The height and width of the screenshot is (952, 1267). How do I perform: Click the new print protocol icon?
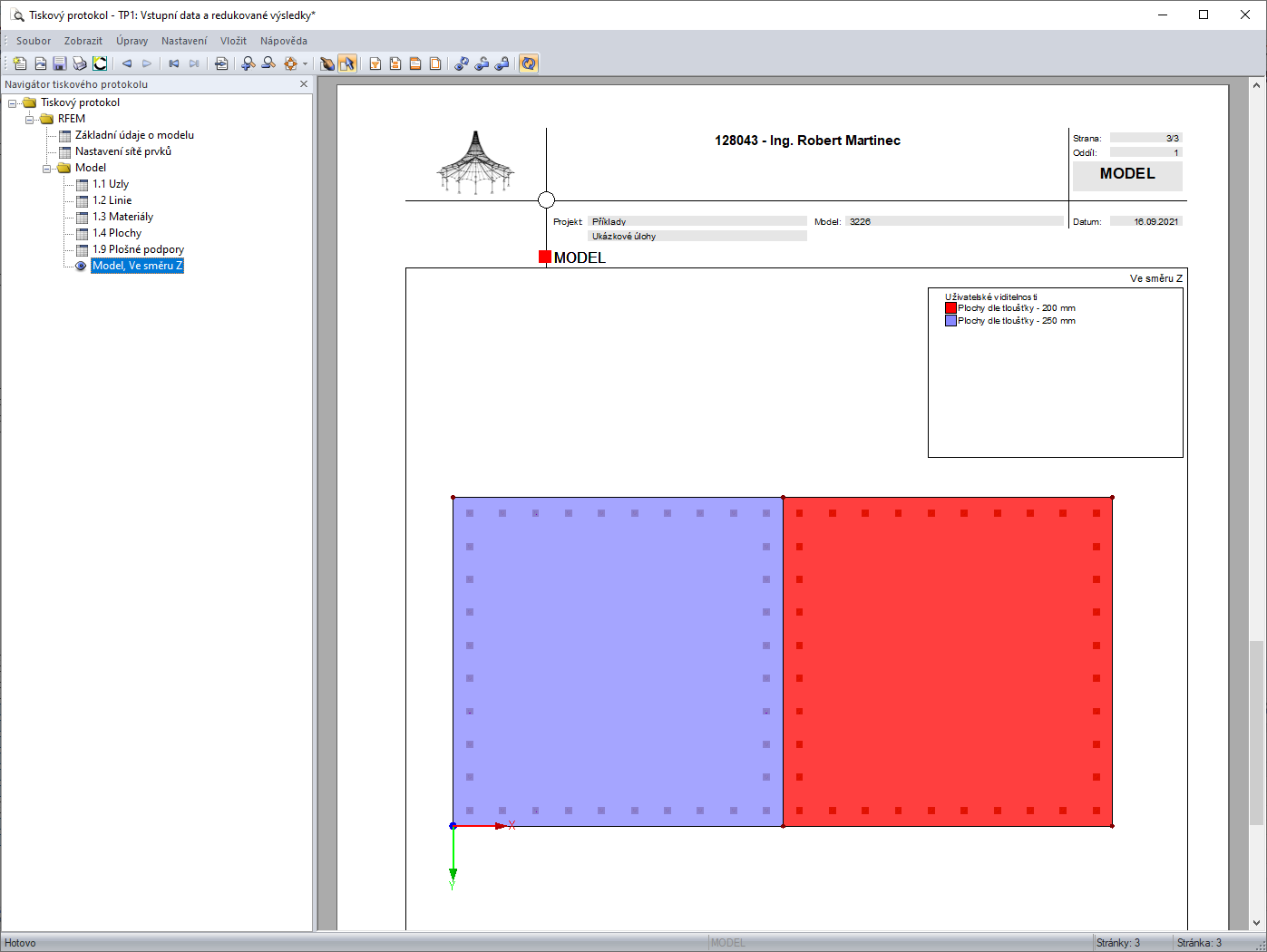pyautogui.click(x=20, y=63)
